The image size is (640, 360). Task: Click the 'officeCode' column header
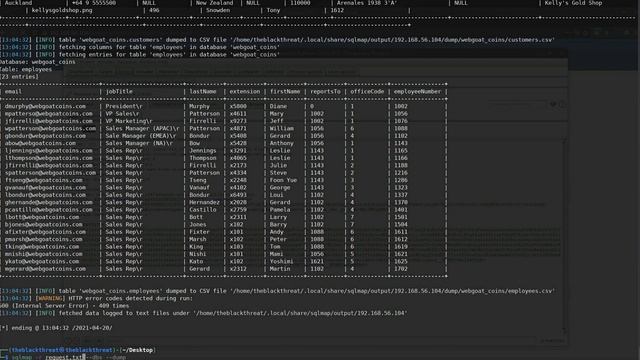pos(367,91)
